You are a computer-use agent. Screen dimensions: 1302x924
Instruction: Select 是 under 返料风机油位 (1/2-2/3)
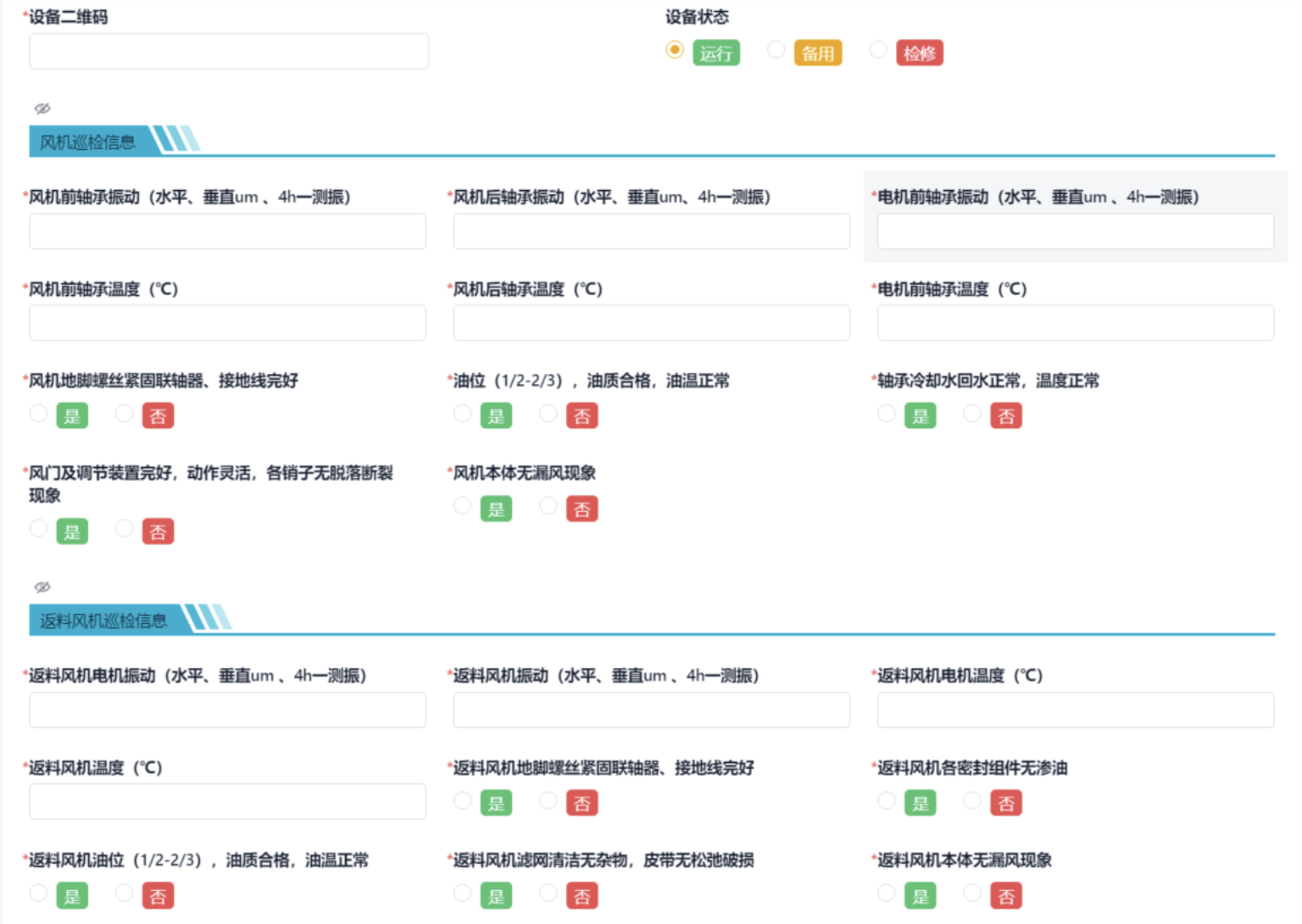coord(38,893)
